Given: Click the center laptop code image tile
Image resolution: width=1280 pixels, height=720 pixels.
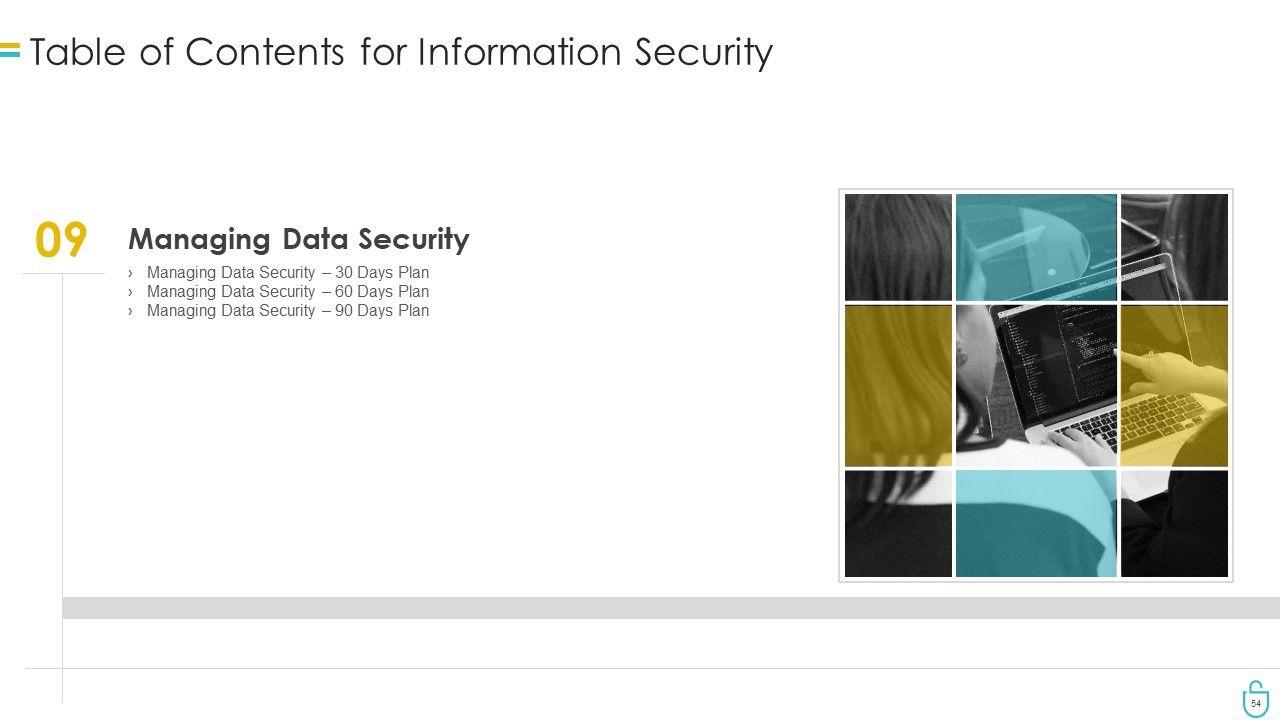Looking at the screenshot, I should pos(1036,385).
